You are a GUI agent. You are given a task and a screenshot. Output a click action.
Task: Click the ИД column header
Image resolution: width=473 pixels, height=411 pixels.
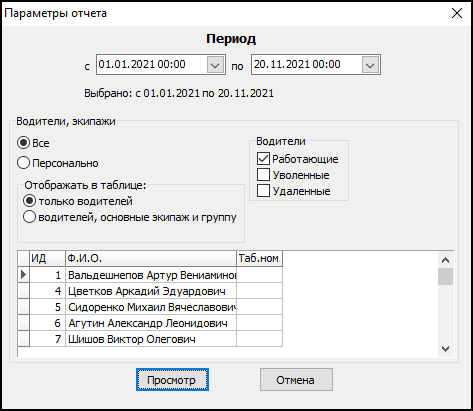tap(47, 258)
